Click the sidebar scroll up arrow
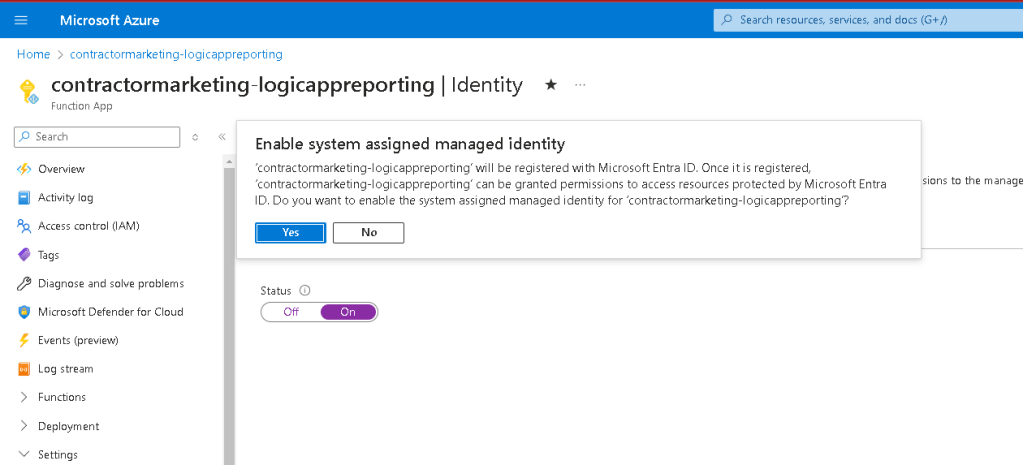Screen dimensions: 1023x465 [x=228, y=160]
